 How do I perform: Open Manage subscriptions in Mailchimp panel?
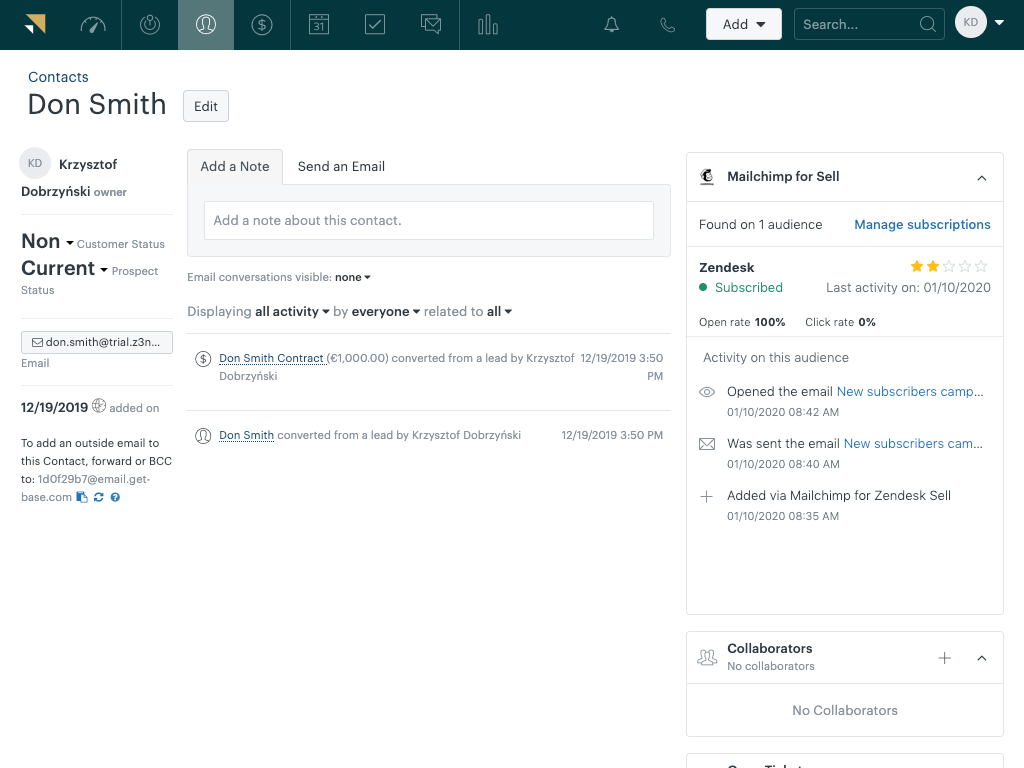922,224
